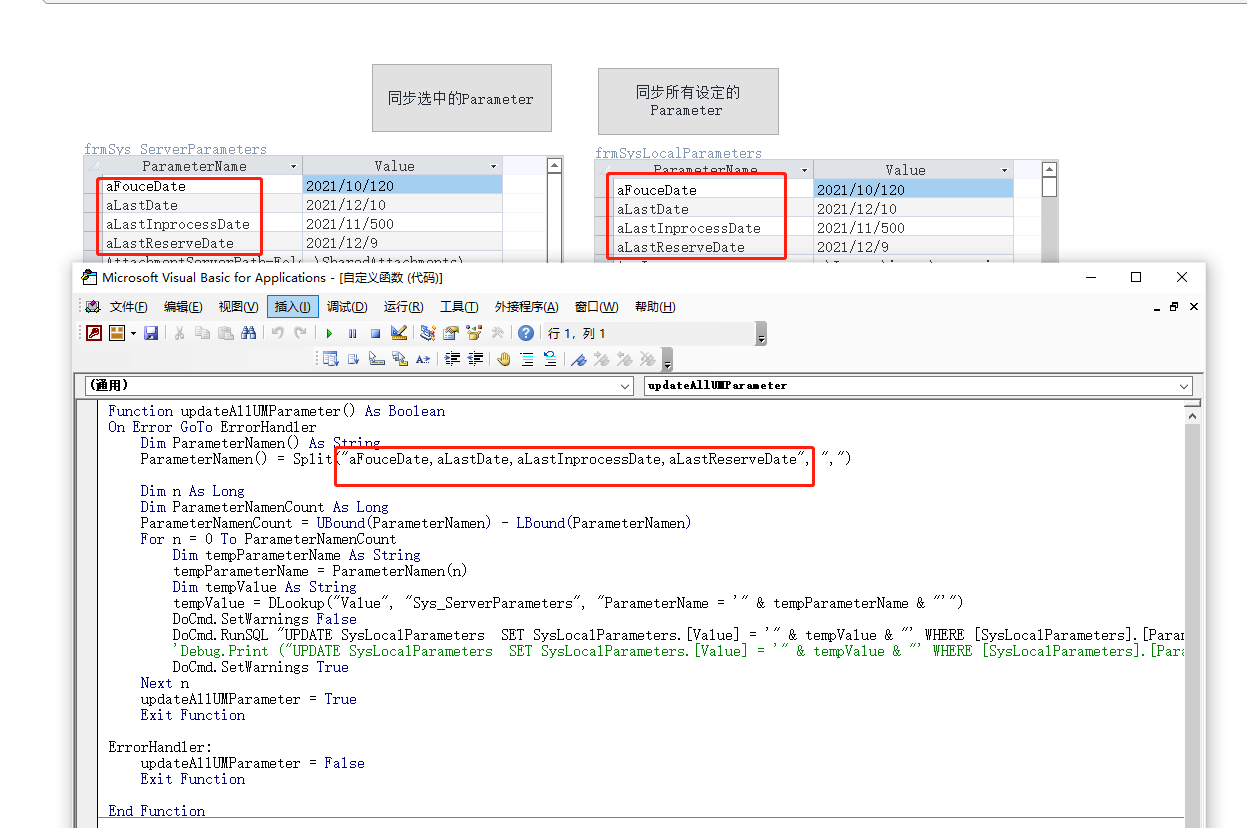
Task: Open the 外接程序(A) menu
Action: coord(527,307)
